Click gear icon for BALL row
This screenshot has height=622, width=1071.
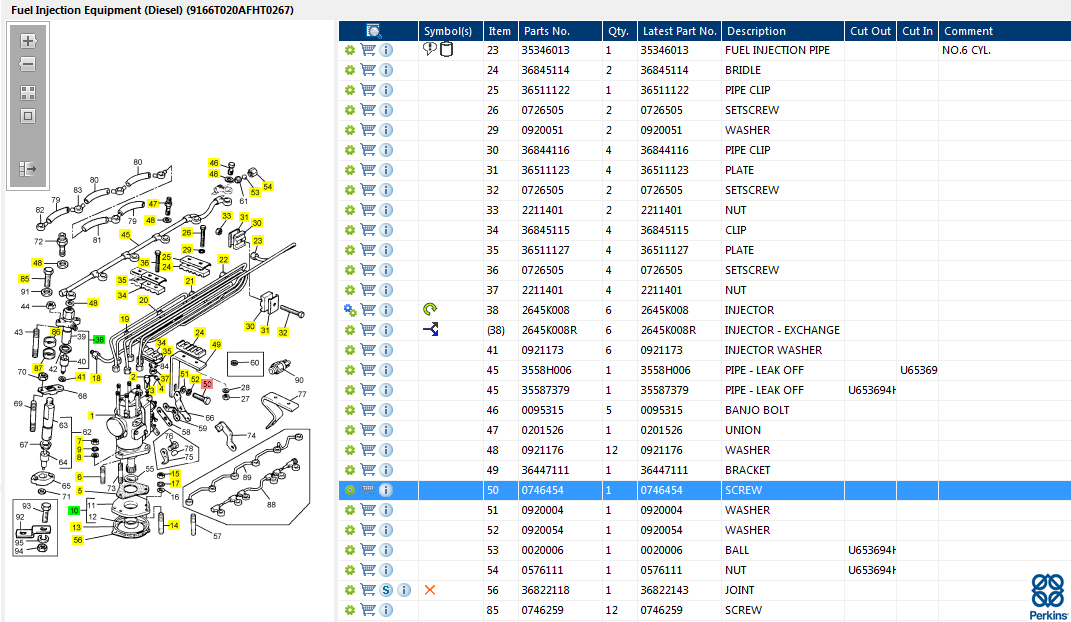coord(350,550)
